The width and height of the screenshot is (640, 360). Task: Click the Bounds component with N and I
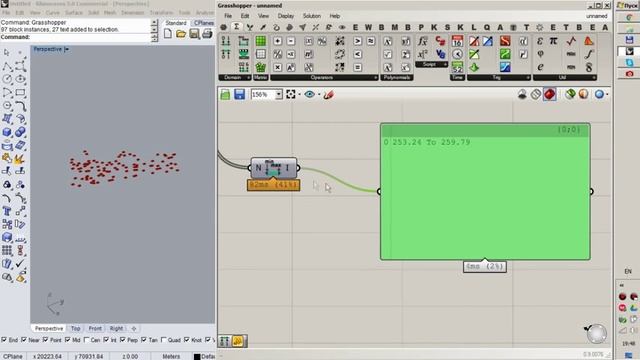[273, 168]
